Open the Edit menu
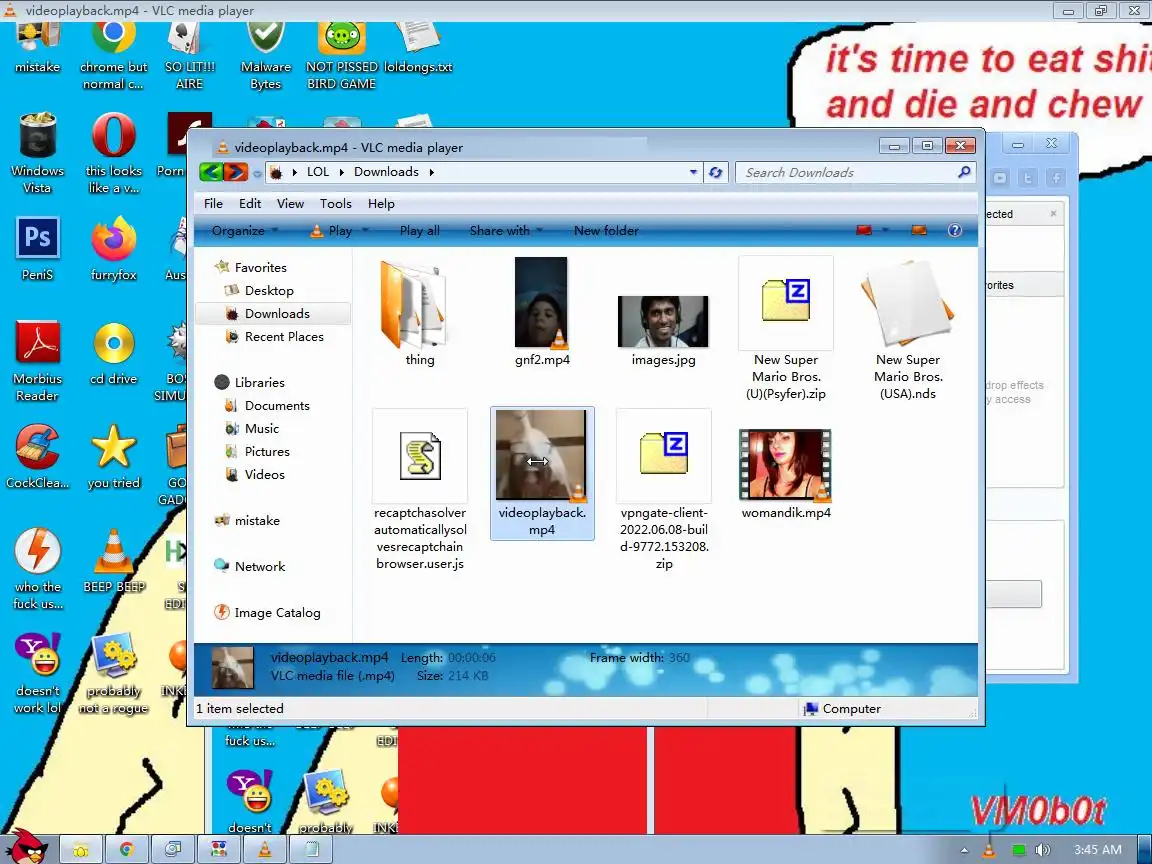1152x864 pixels. tap(250, 204)
